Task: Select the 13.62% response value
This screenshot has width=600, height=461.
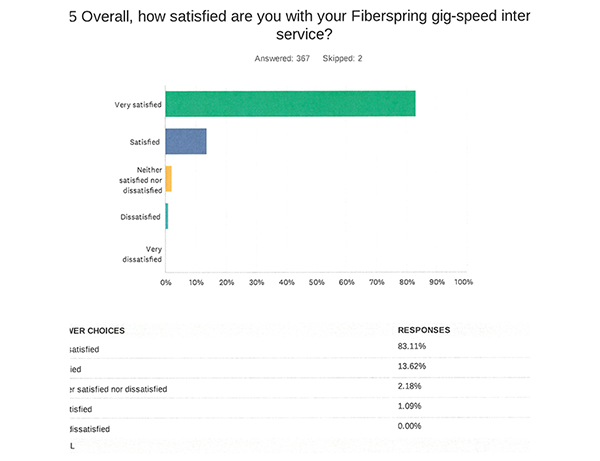Action: point(411,366)
